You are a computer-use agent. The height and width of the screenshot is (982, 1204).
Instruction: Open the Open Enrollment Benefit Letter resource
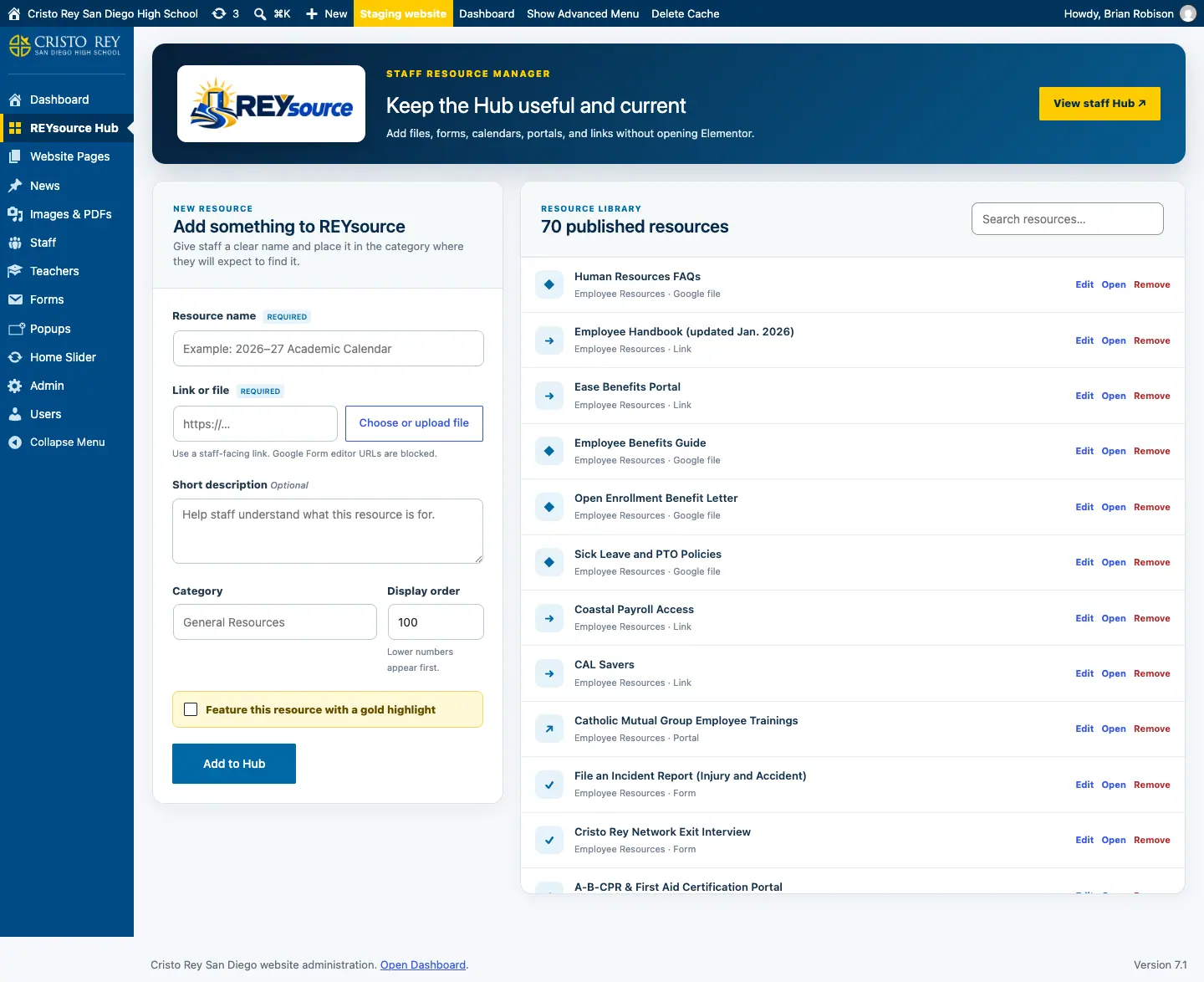pyautogui.click(x=1114, y=507)
